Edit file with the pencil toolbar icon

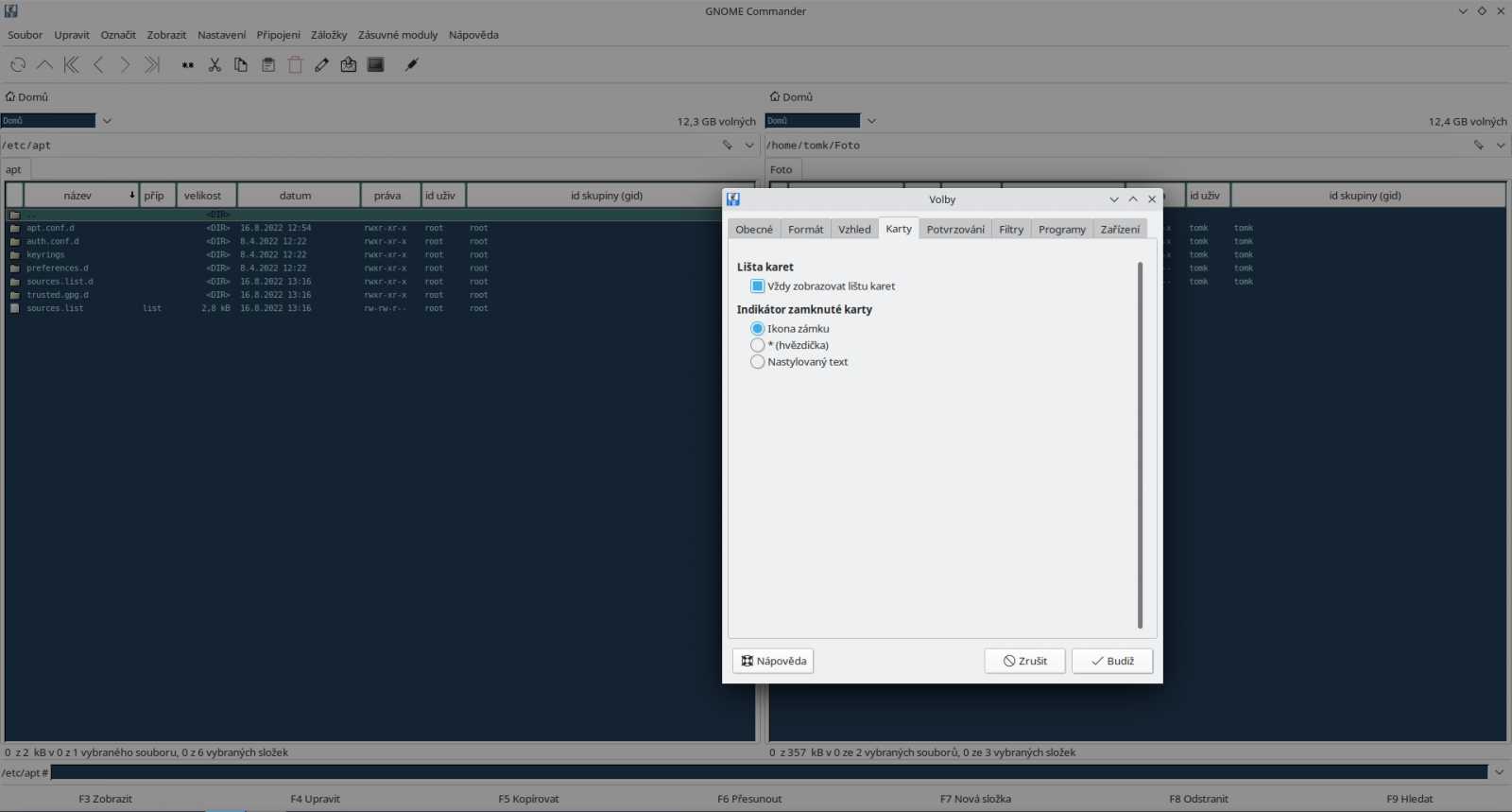pos(321,65)
